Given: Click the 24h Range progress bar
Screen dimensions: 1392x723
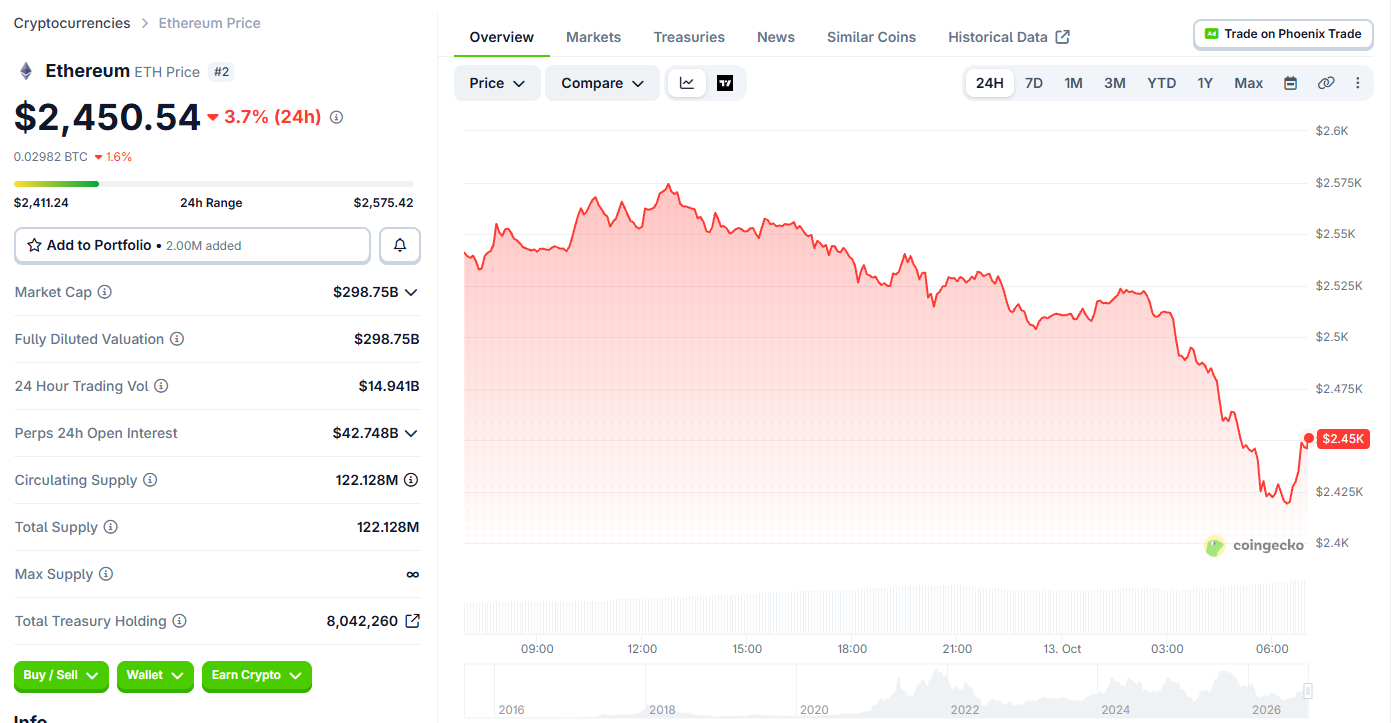Looking at the screenshot, I should (213, 184).
